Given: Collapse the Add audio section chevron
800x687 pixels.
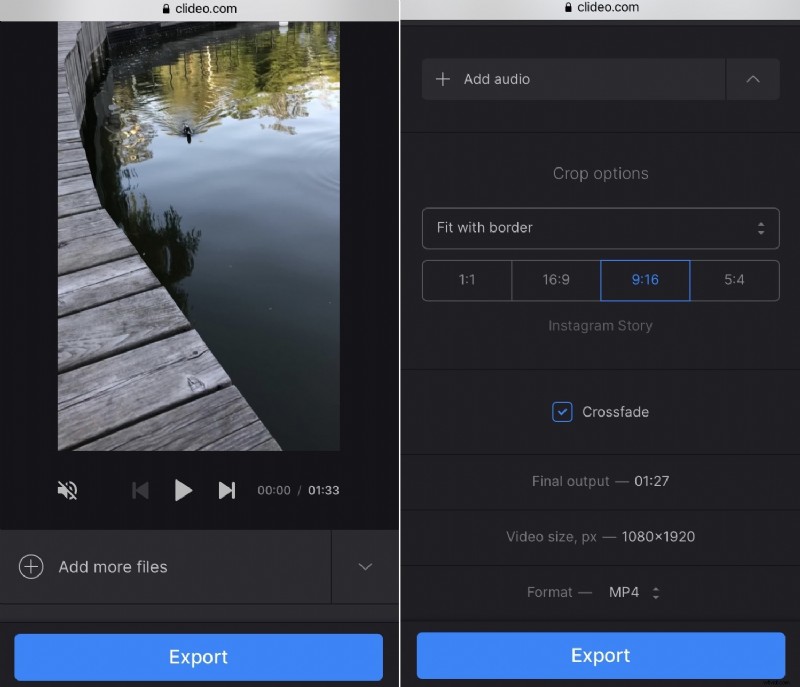Looking at the screenshot, I should tap(753, 79).
